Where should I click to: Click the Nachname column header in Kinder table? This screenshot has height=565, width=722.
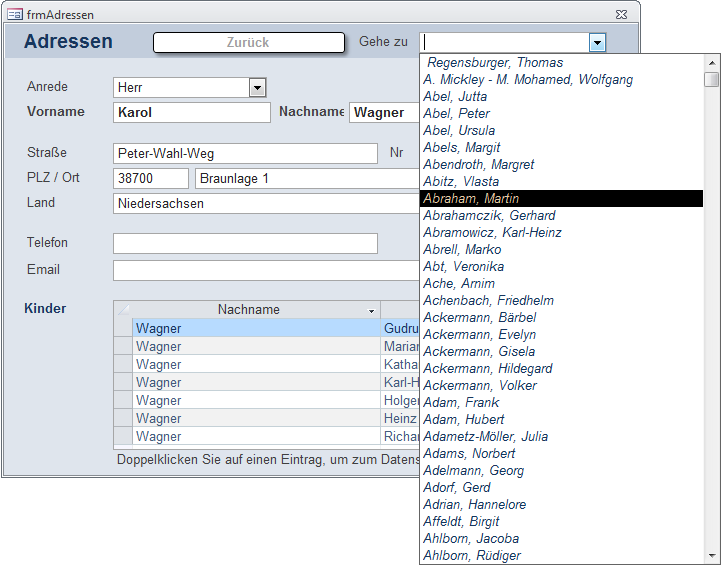click(249, 309)
